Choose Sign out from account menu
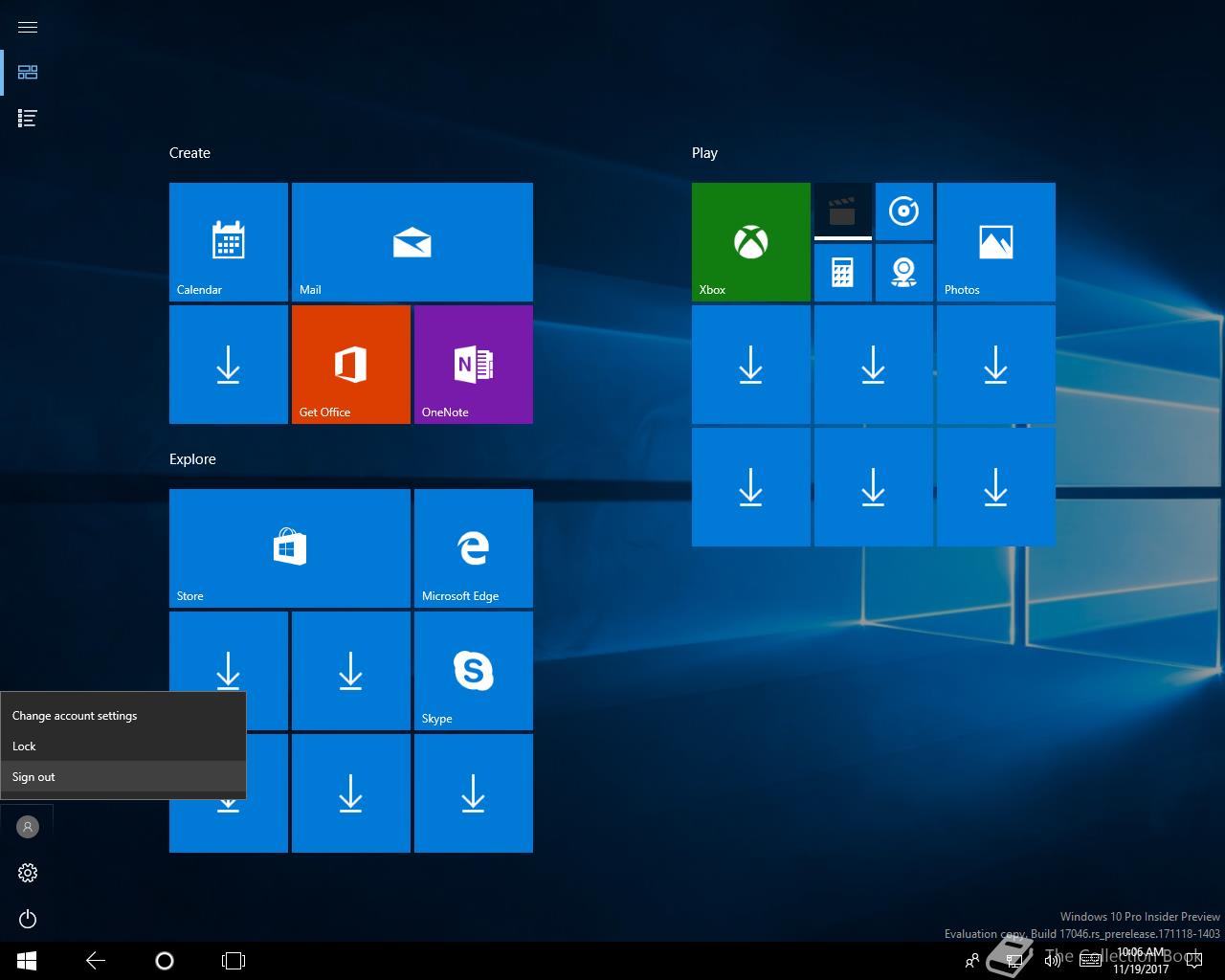Screen dimensions: 1225x980 (x=123, y=777)
